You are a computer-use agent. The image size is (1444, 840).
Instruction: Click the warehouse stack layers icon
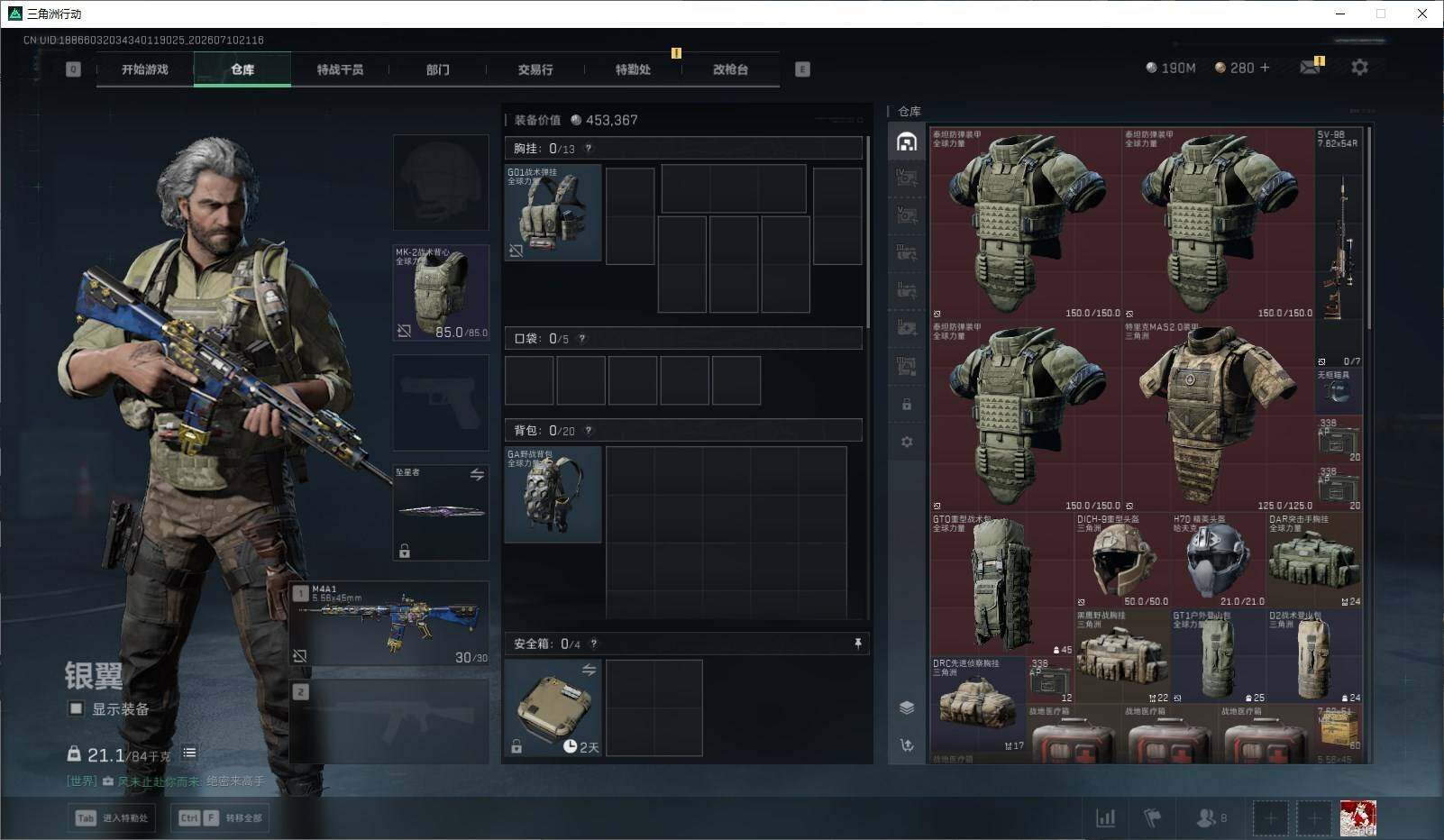click(907, 708)
